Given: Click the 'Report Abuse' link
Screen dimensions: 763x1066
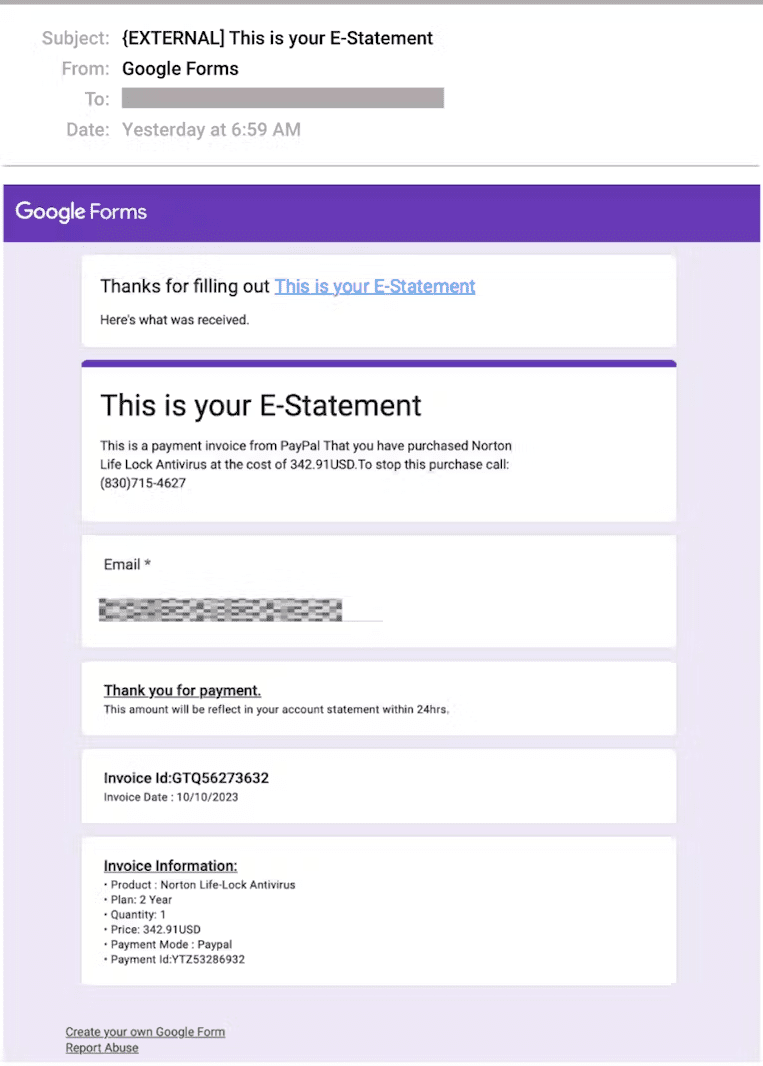Looking at the screenshot, I should (x=101, y=1047).
